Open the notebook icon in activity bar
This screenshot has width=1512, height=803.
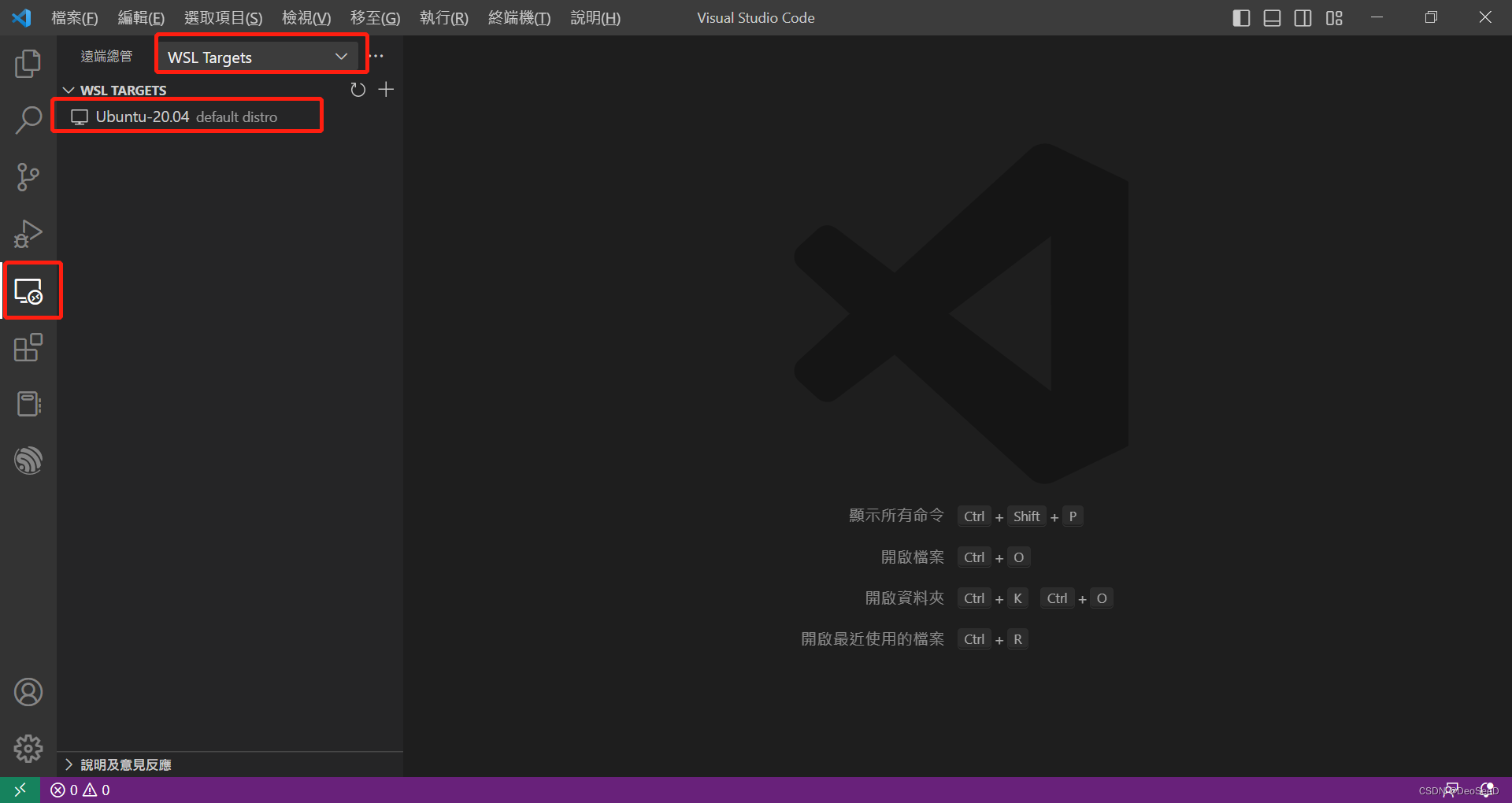point(28,404)
